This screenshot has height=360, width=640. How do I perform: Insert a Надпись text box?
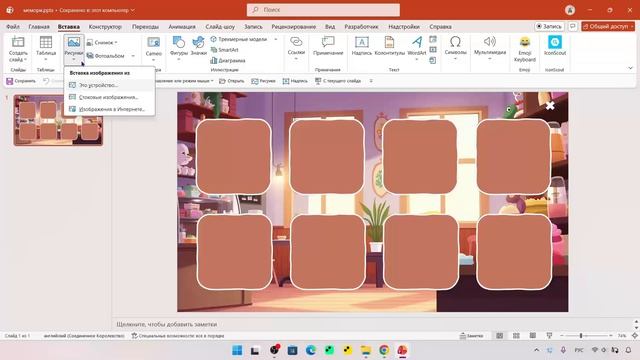pos(362,46)
